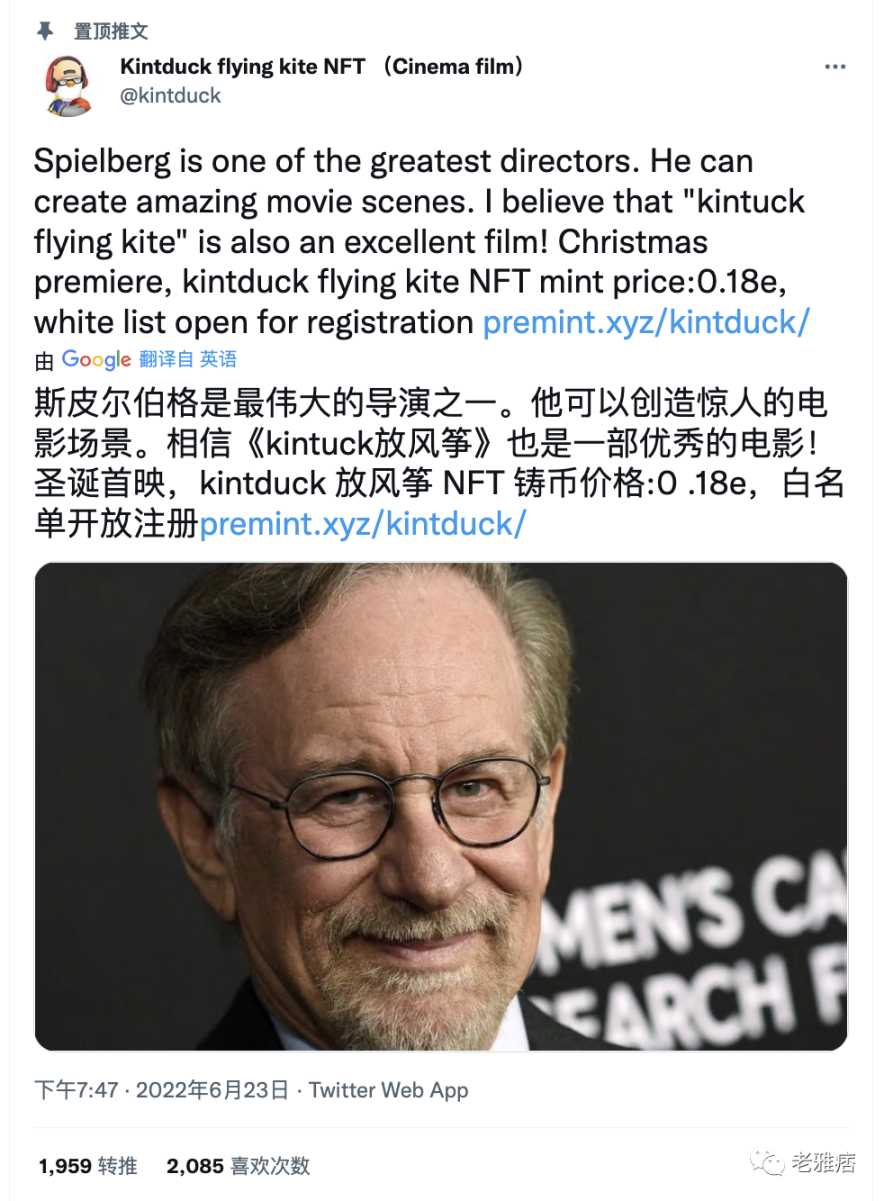This screenshot has height=1201, width=884.
Task: View the 1,959 转推 retweets list
Action: pyautogui.click(x=88, y=1166)
